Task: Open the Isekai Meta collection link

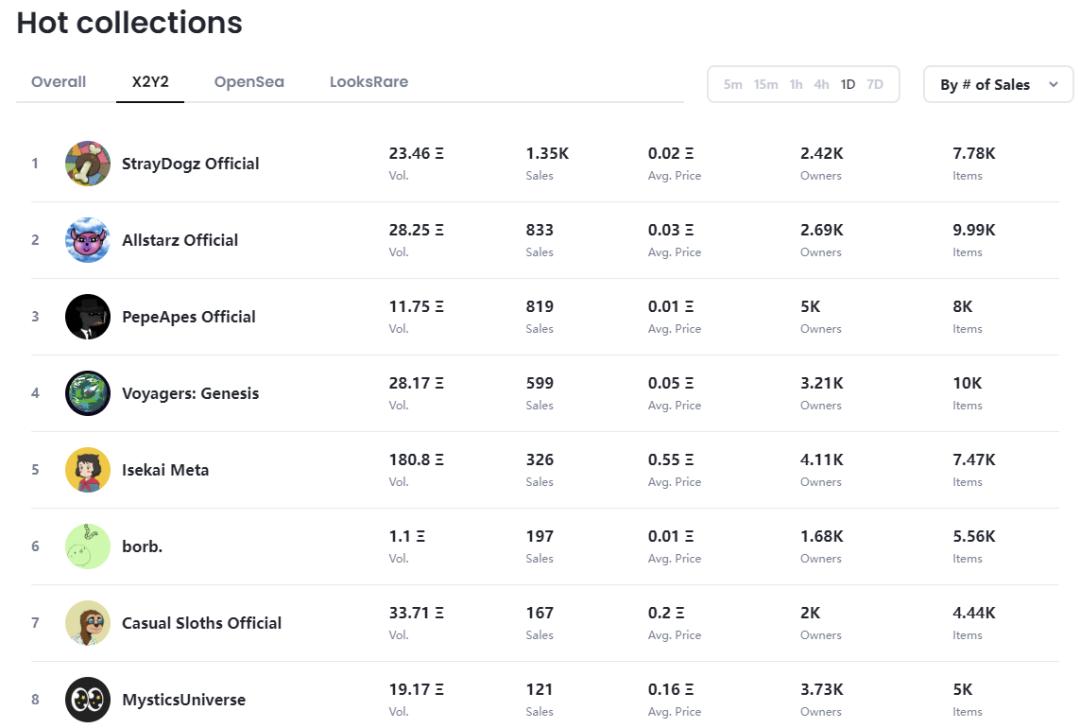Action: (x=165, y=470)
